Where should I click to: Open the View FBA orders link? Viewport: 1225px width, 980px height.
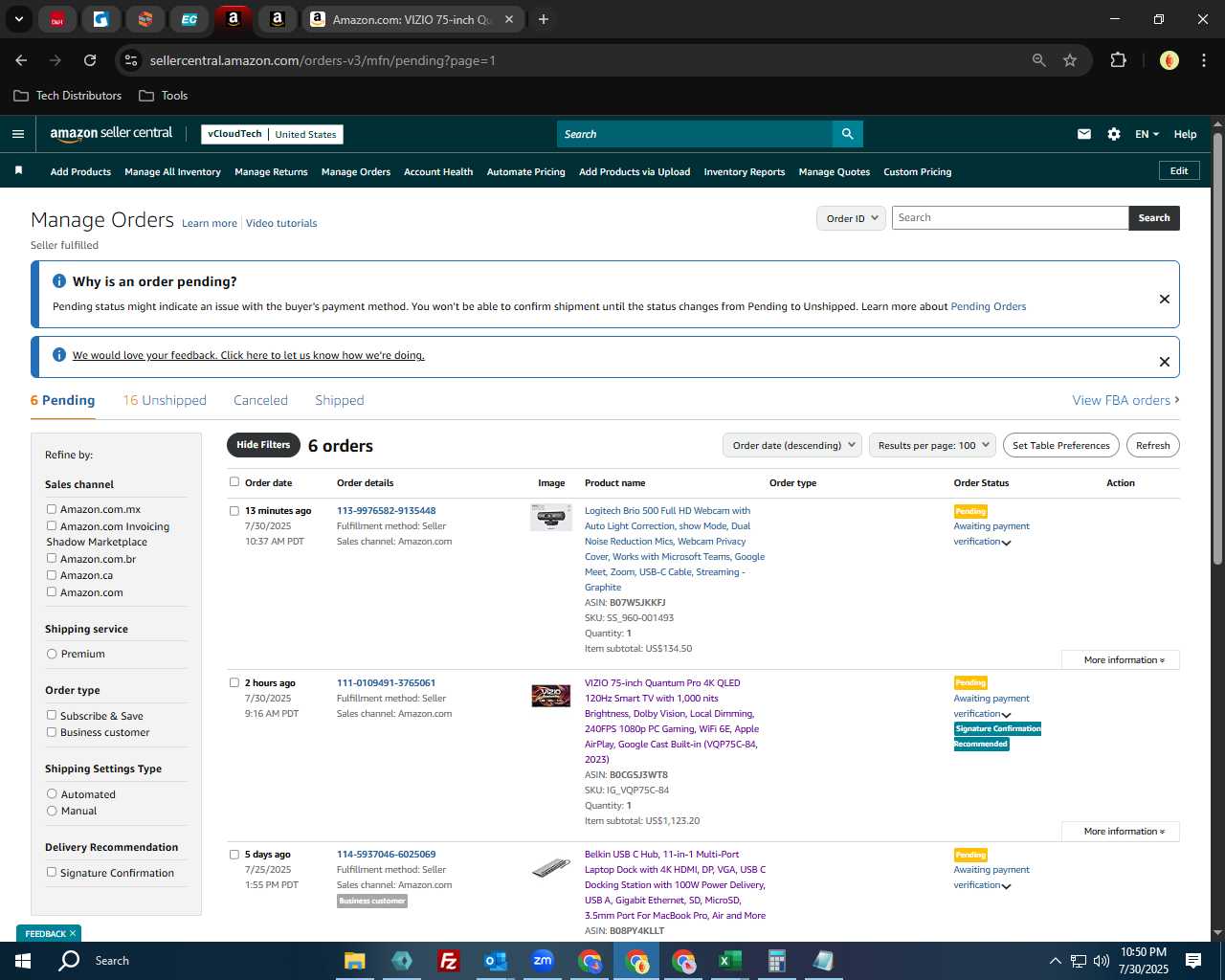point(1125,400)
